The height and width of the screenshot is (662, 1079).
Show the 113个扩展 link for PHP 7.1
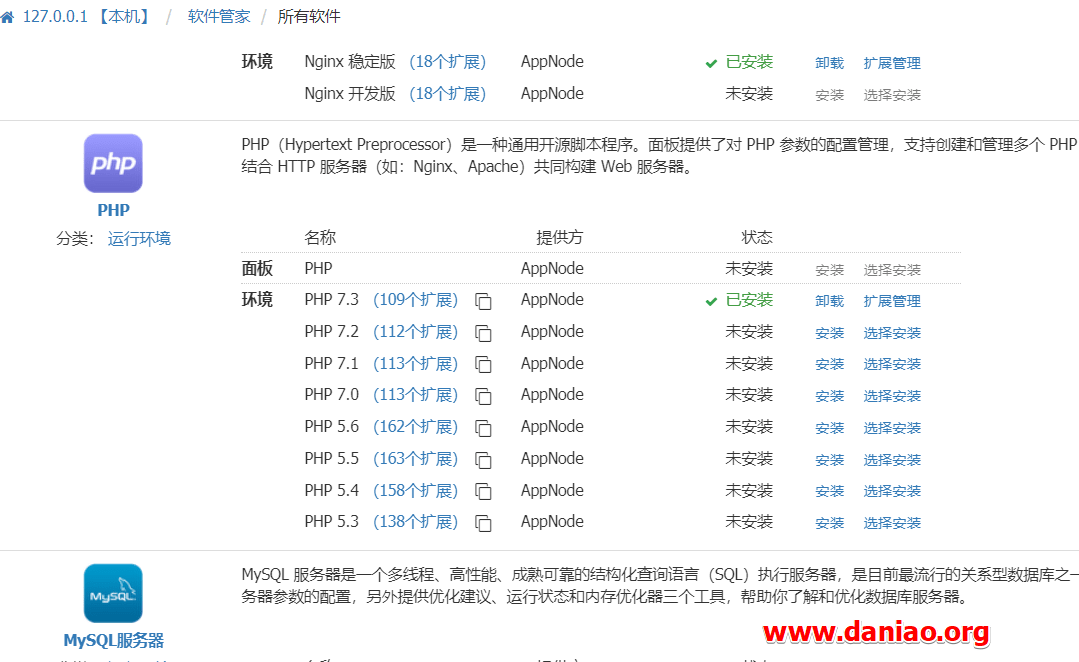coord(416,363)
